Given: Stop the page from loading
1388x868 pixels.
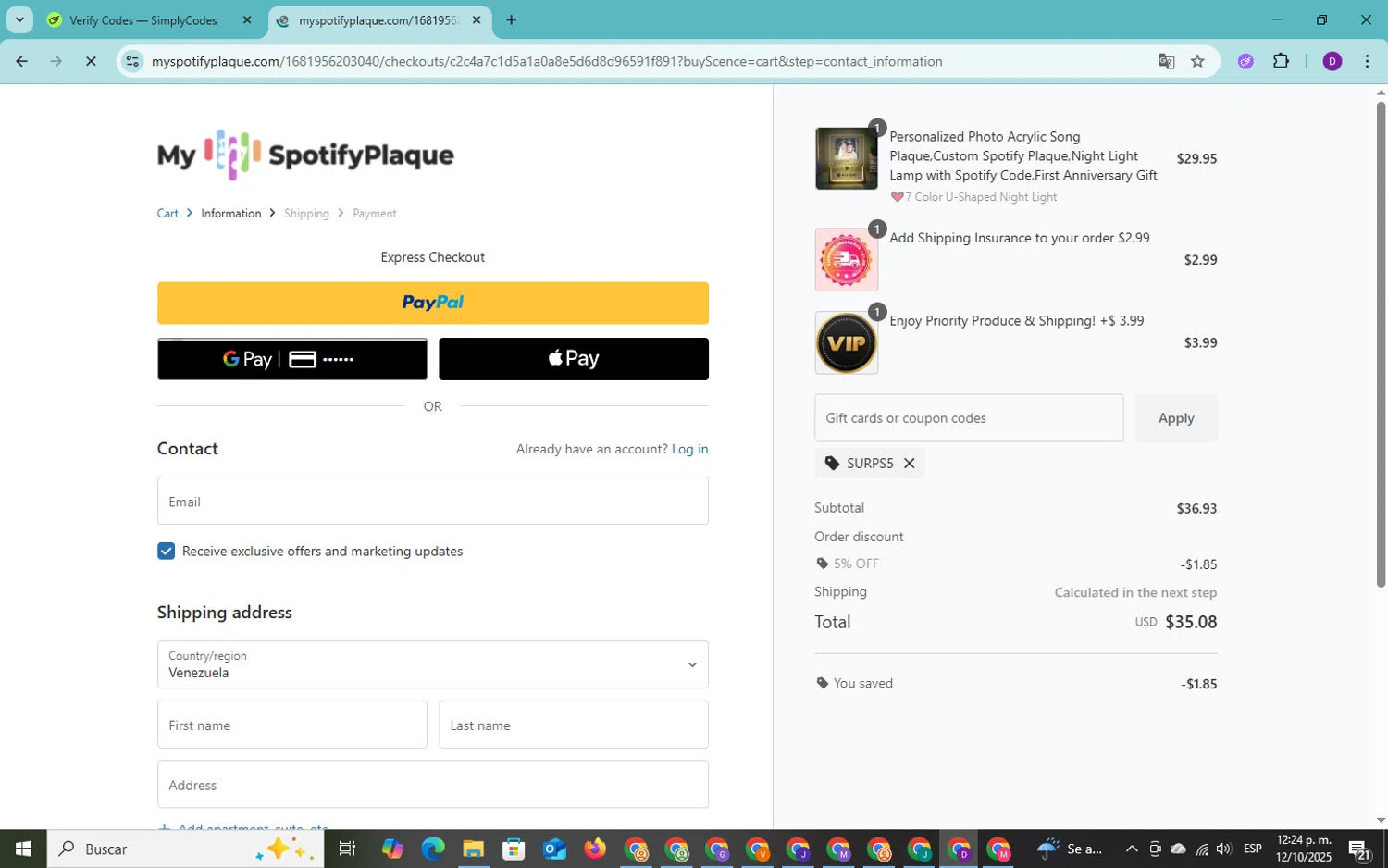Looking at the screenshot, I should pyautogui.click(x=91, y=61).
